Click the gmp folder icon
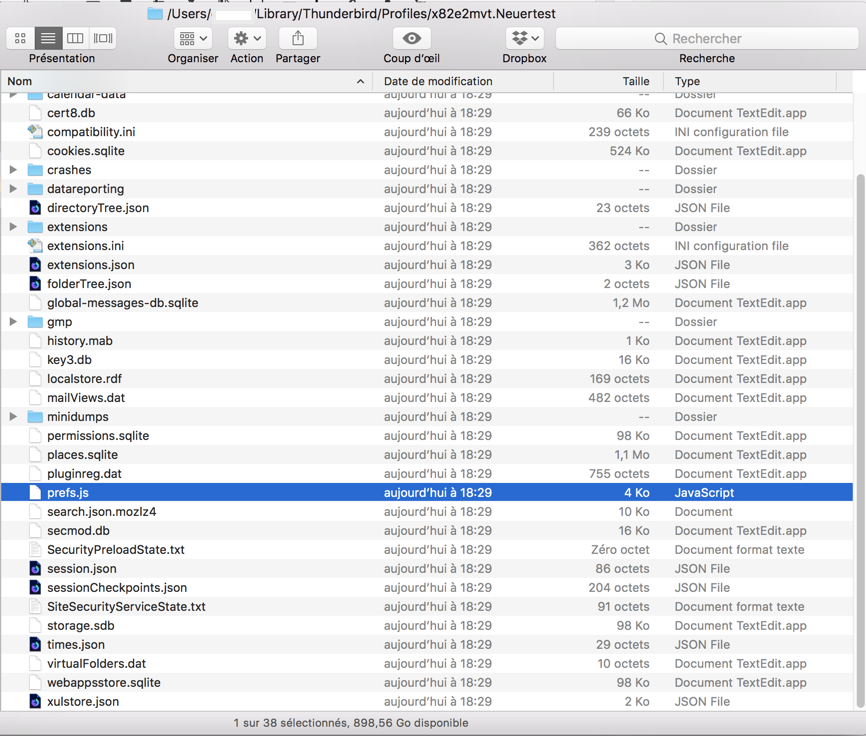This screenshot has height=736, width=866. click(35, 321)
